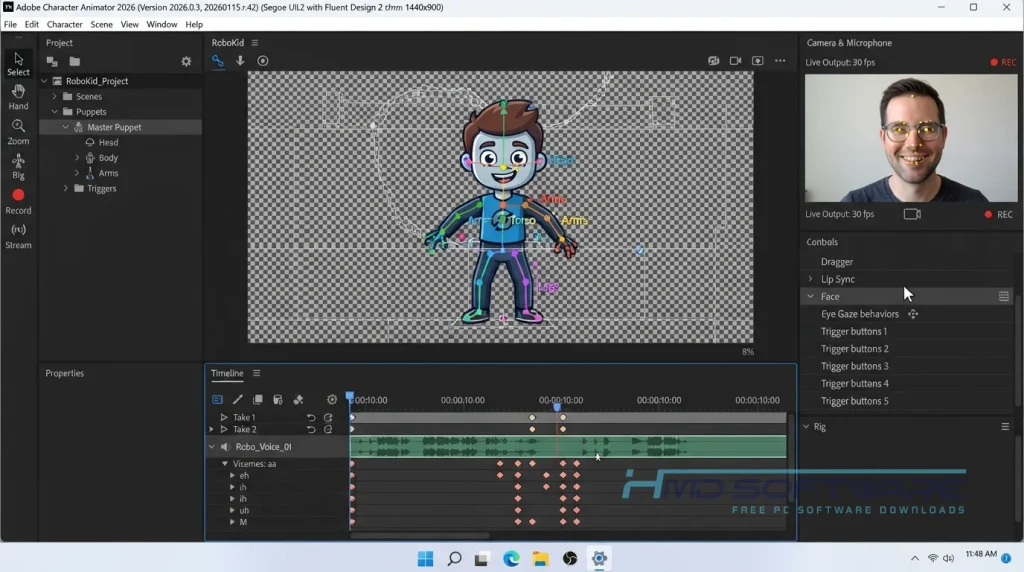Toggle the camera icon below webcam preview
The width and height of the screenshot is (1024, 572).
point(912,214)
